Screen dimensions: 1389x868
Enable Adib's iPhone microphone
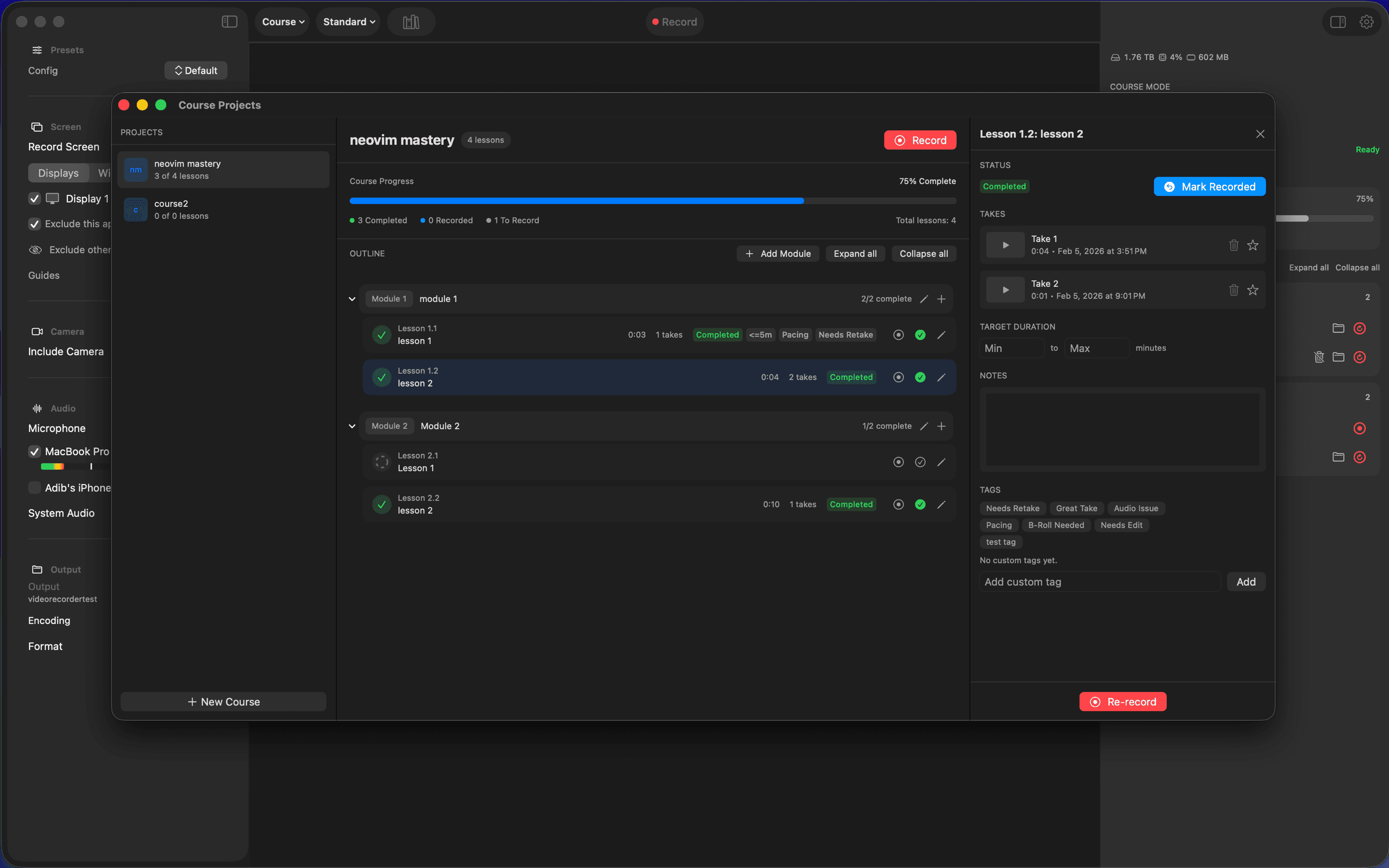coord(34,488)
